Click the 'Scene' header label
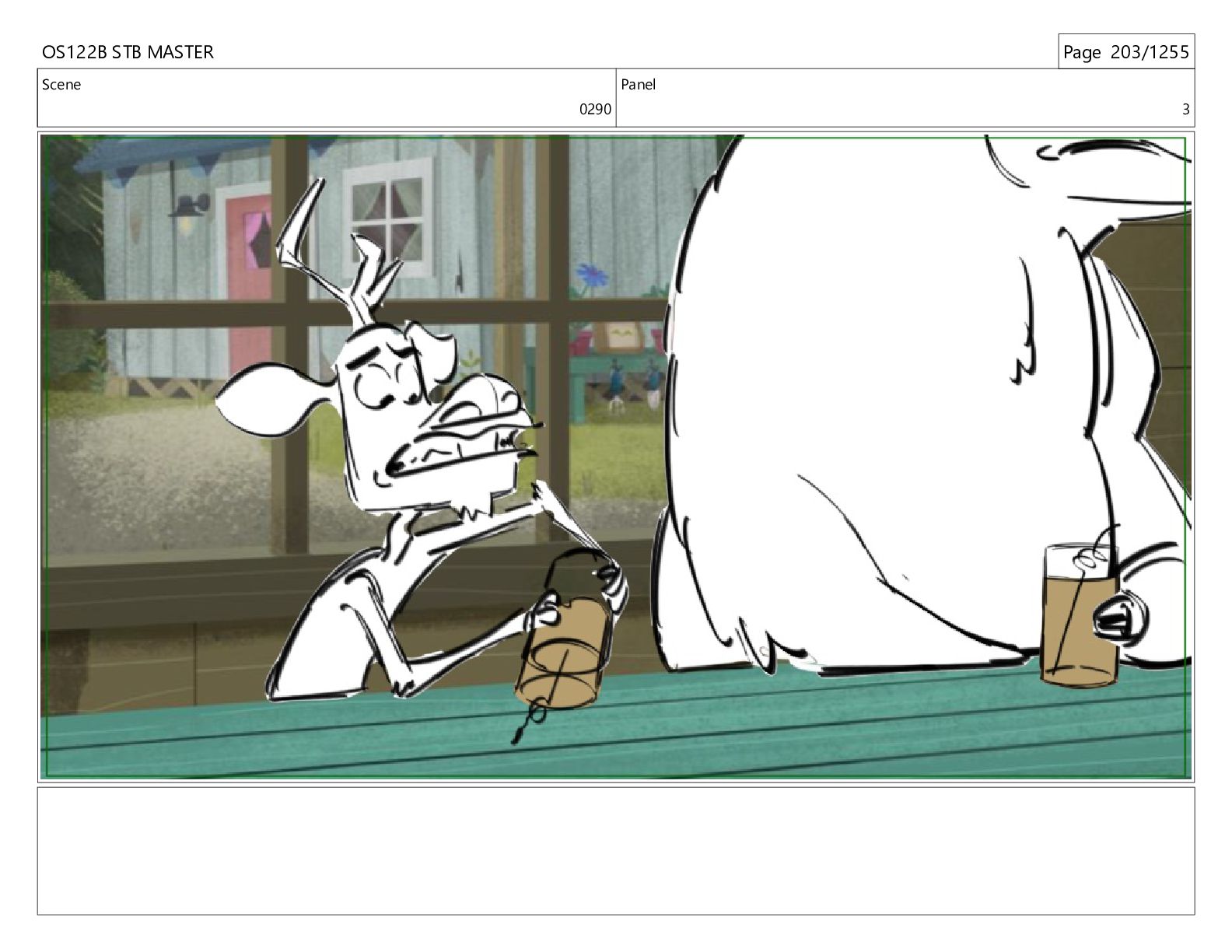Image resolution: width=1232 pixels, height=952 pixels. tap(61, 85)
